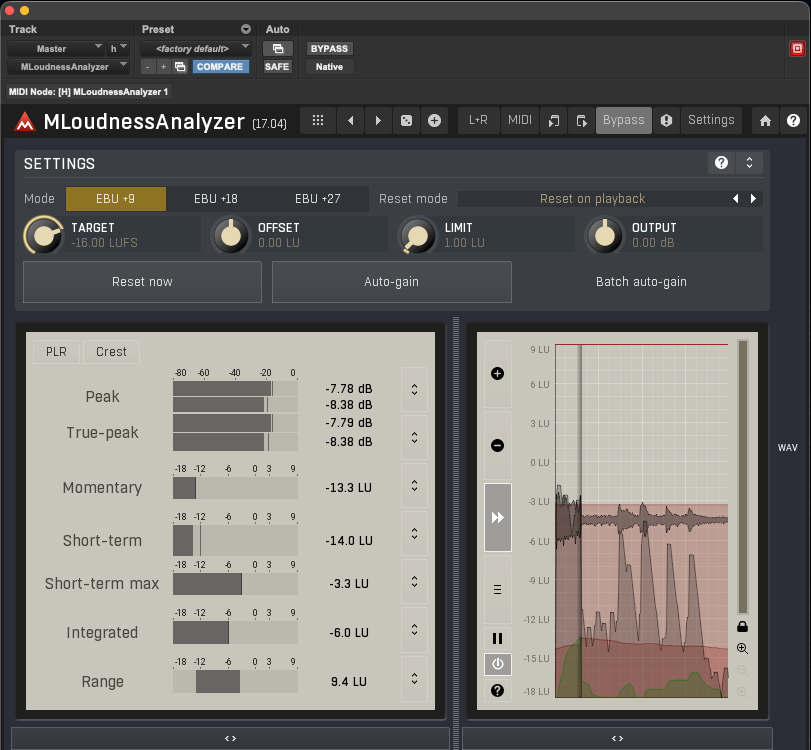The height and width of the screenshot is (750, 811).
Task: Click the OFFSET knob
Action: (x=231, y=235)
